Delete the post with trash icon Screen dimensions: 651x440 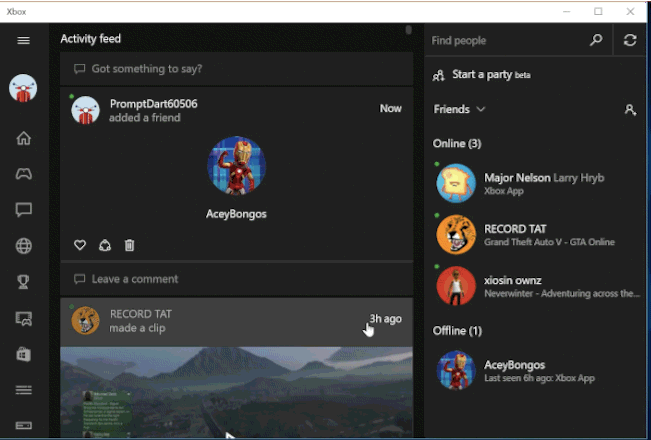(129, 245)
